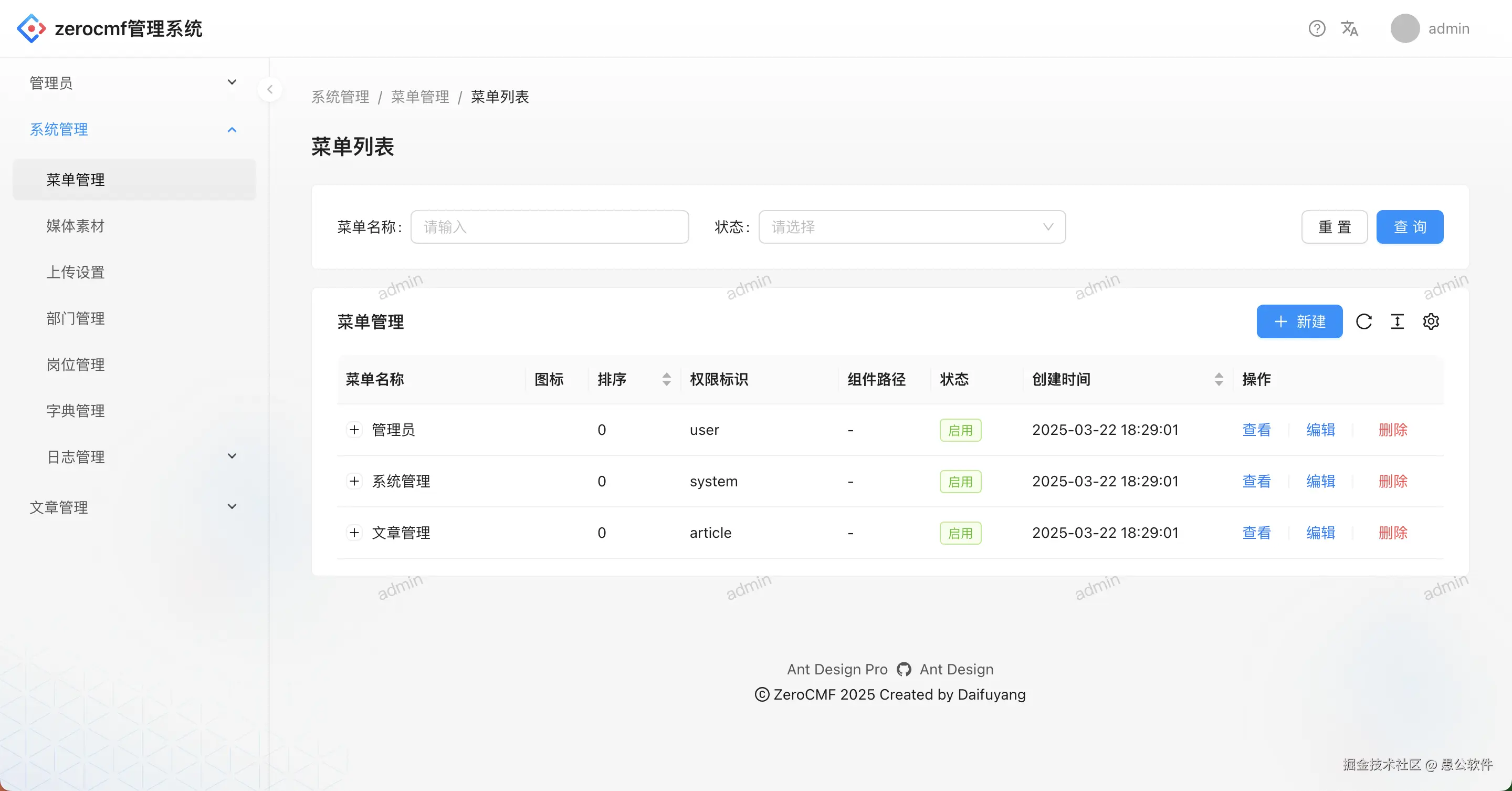Click the admin avatar in header
The image size is (1512, 791).
(1404, 28)
